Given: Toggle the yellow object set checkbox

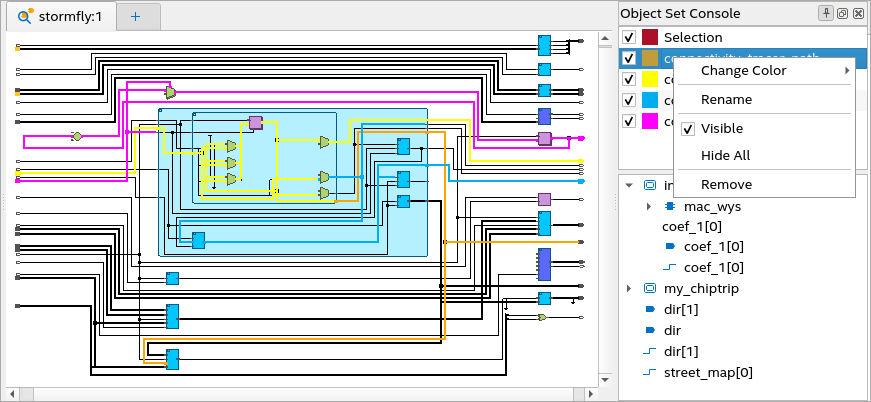Looking at the screenshot, I should pos(629,79).
